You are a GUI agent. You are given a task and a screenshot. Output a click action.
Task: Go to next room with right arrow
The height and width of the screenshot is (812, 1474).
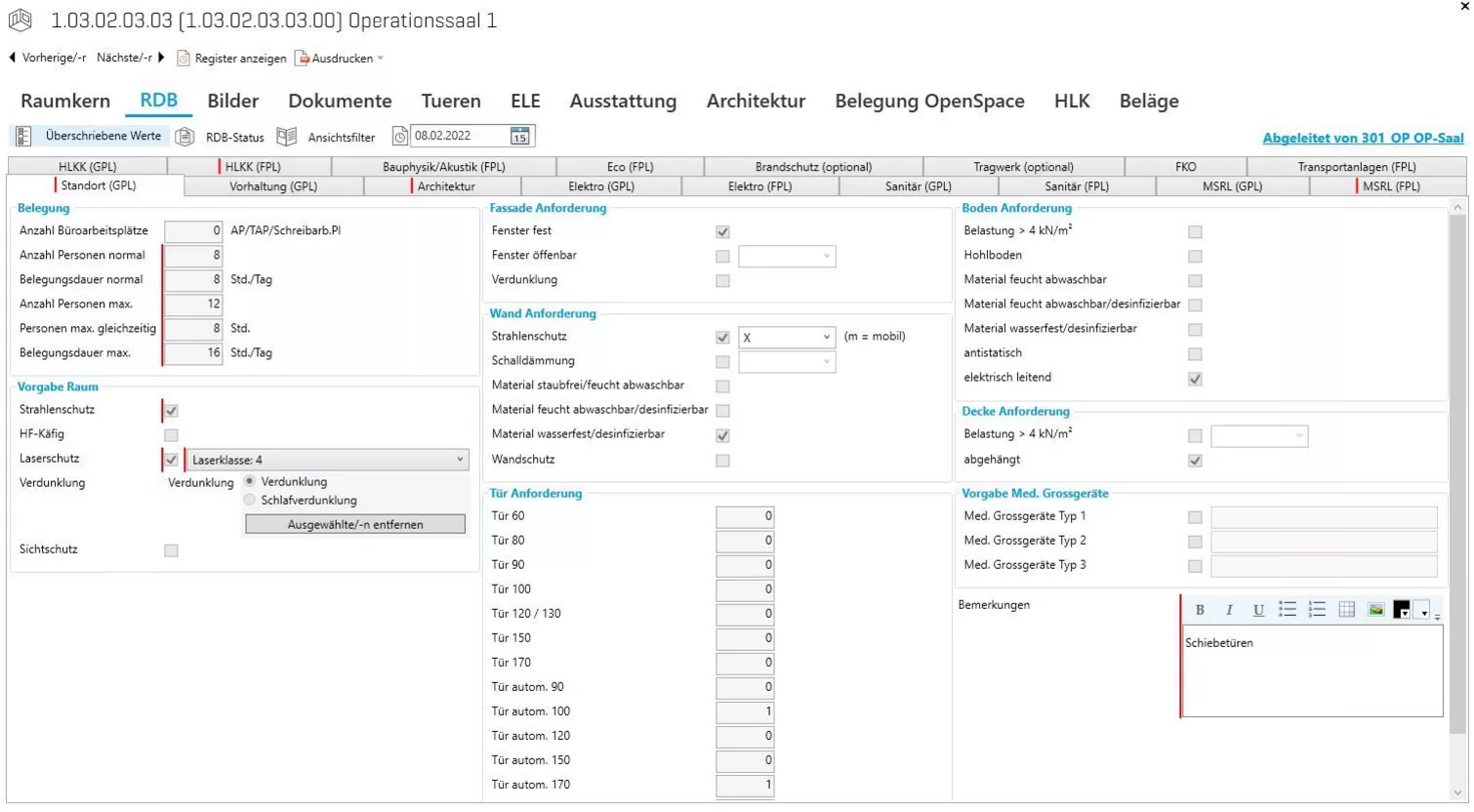[x=161, y=58]
